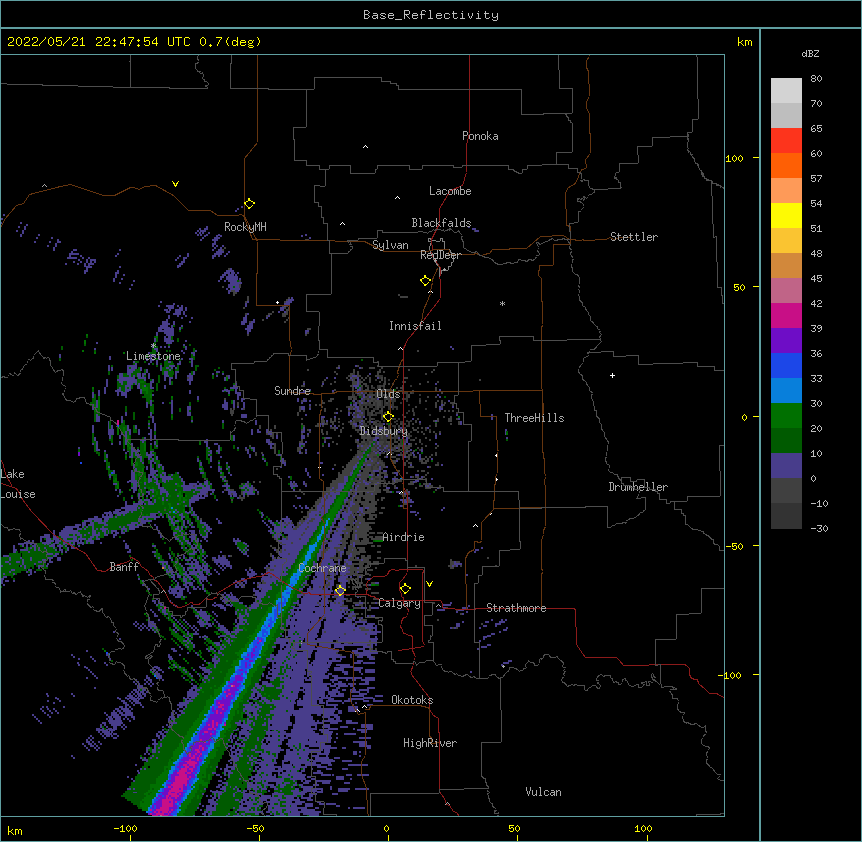Select the Olds label

coord(388,394)
